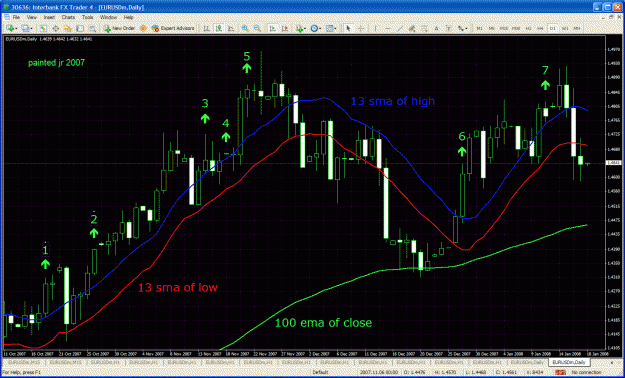Select the '13 sma of high' label
The width and height of the screenshot is (625, 378).
393,101
